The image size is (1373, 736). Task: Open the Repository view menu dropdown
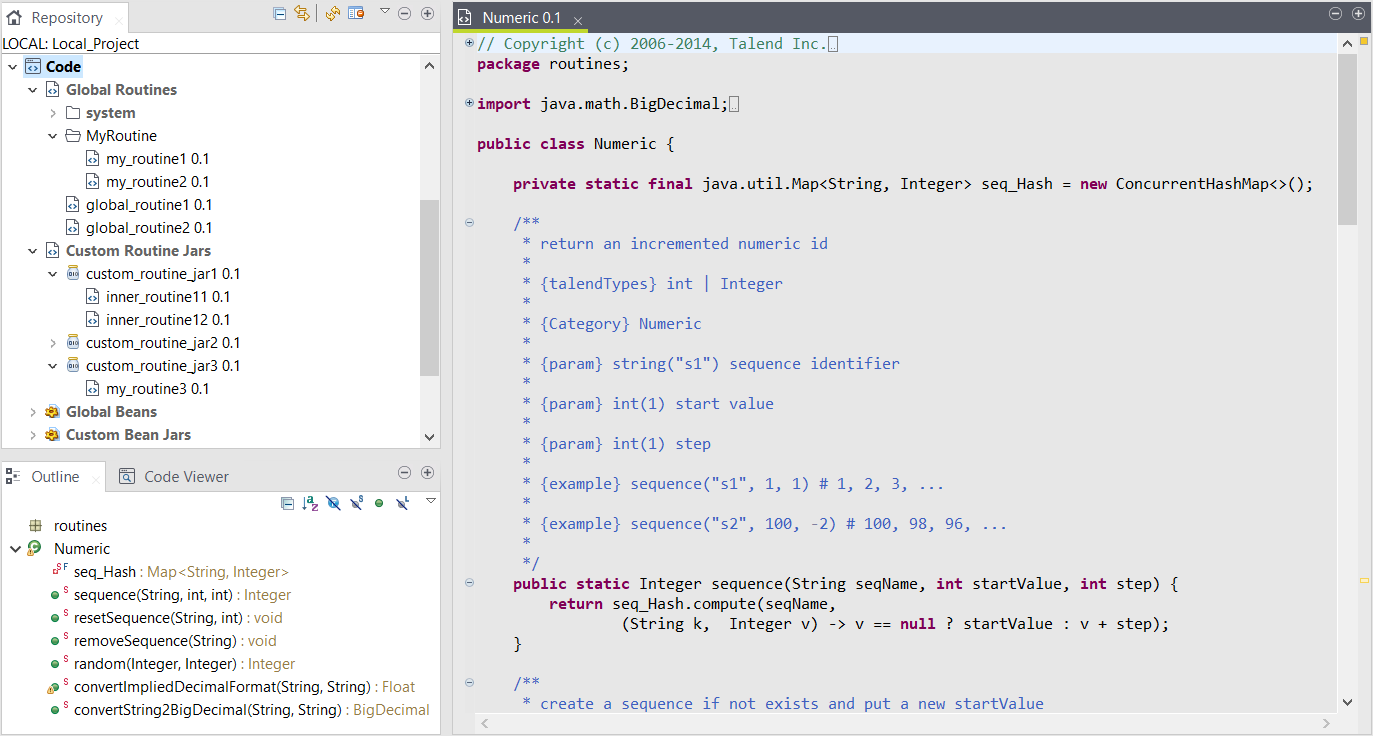coord(384,13)
